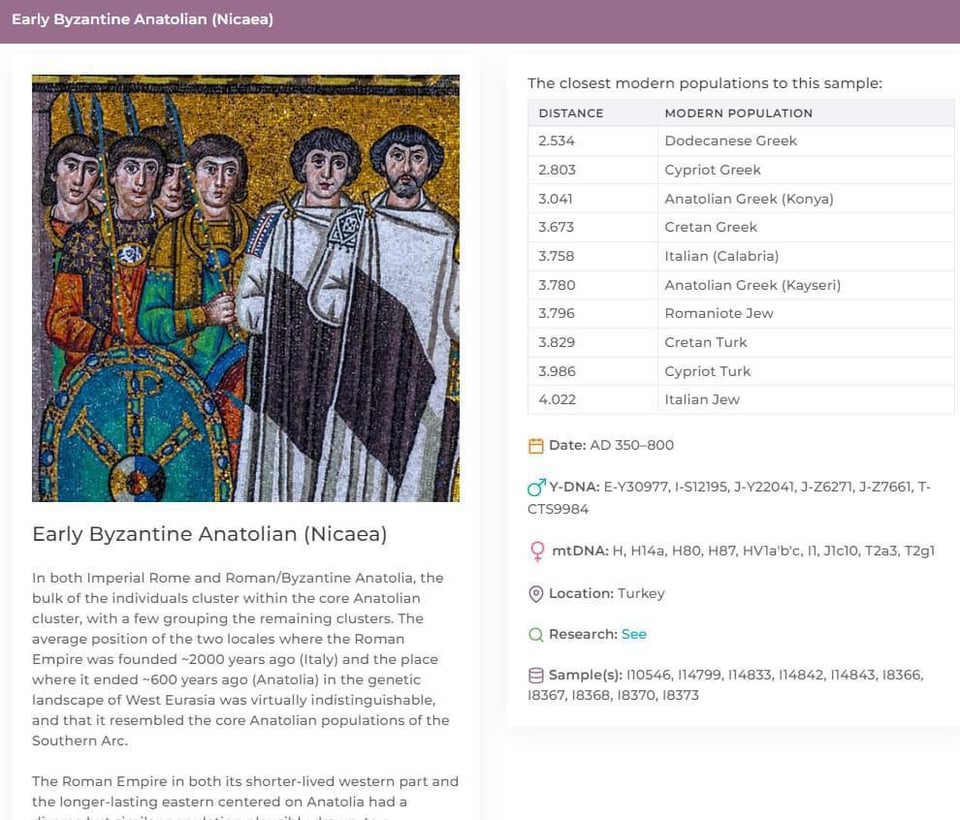Select the Cypriot Greek population entry
960x820 pixels.
point(712,170)
